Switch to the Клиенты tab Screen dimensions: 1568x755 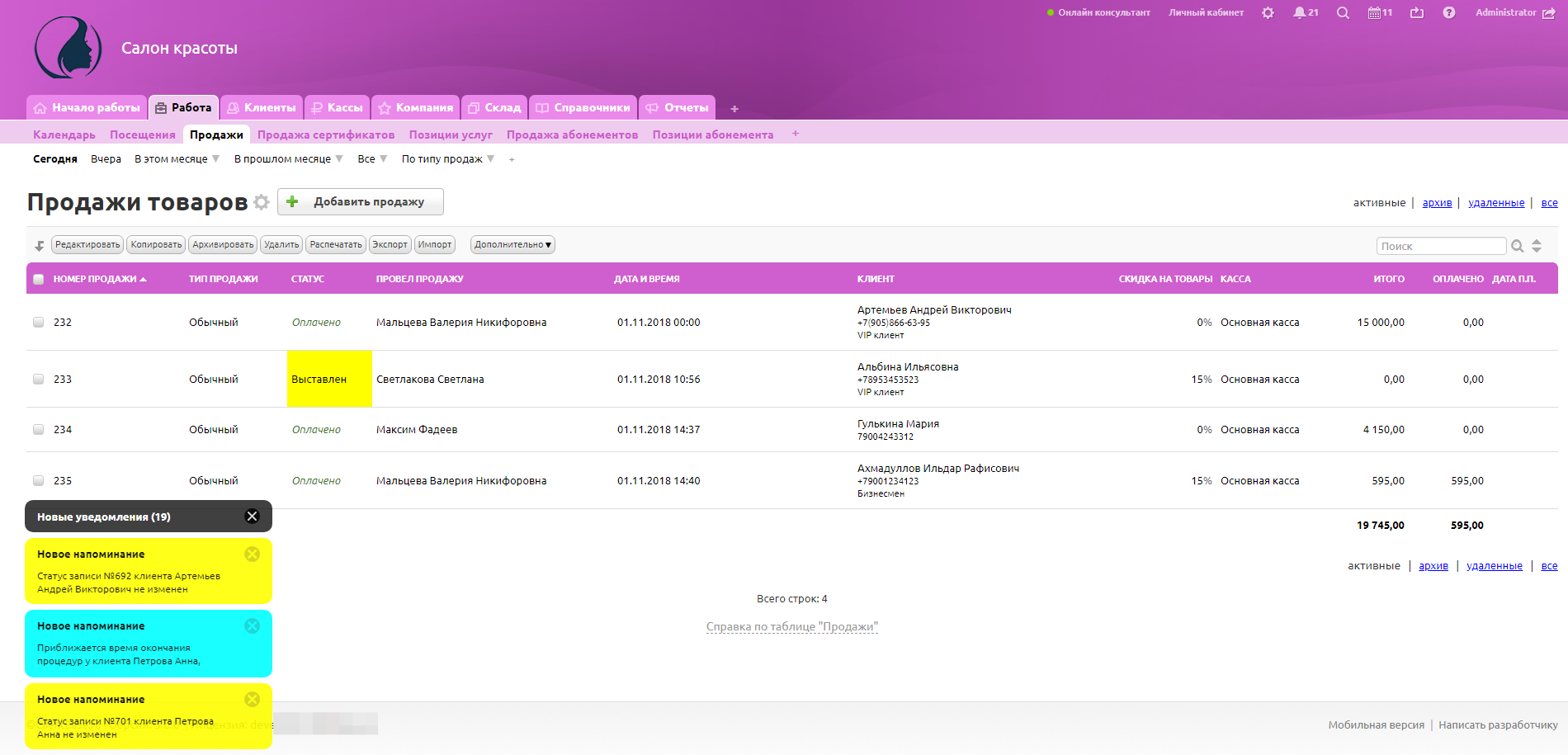262,108
